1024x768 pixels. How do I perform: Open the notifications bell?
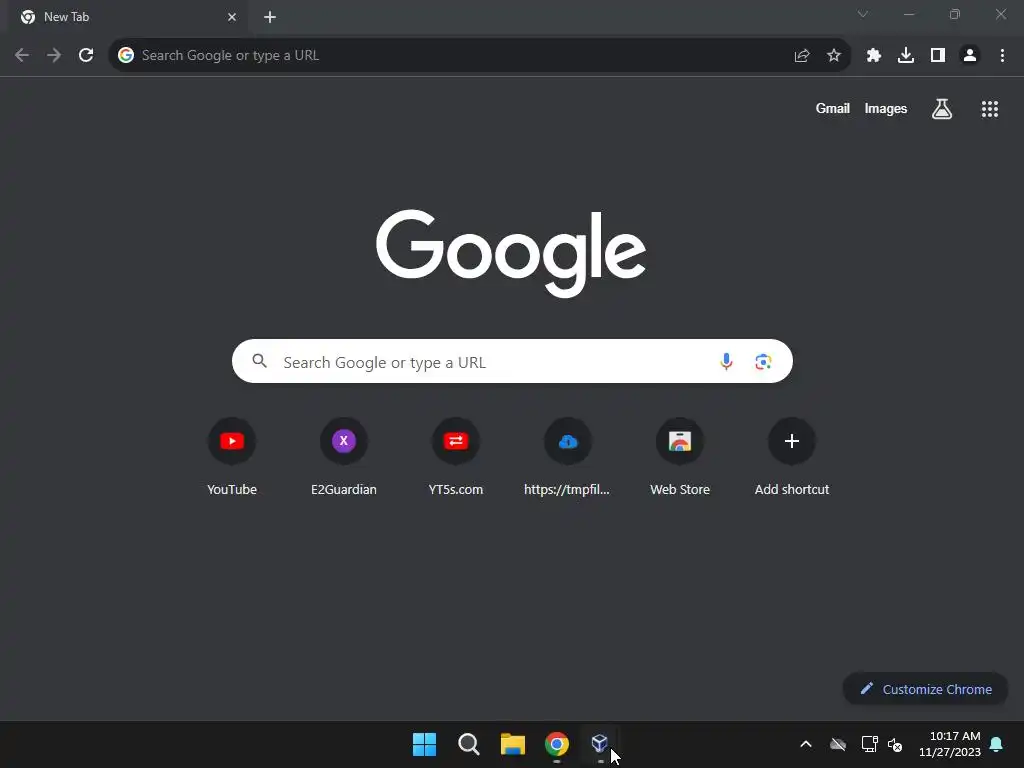pos(997,744)
